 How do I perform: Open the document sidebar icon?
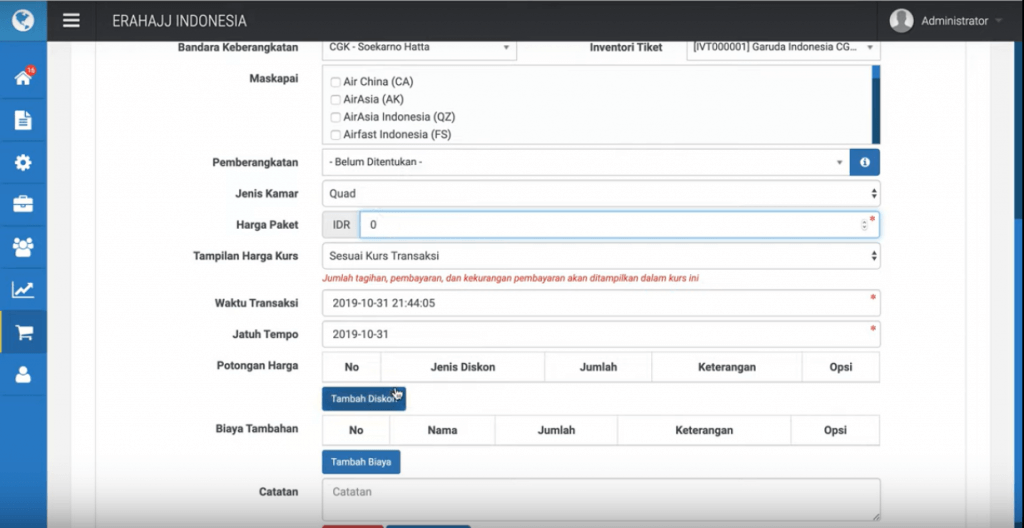(x=23, y=120)
